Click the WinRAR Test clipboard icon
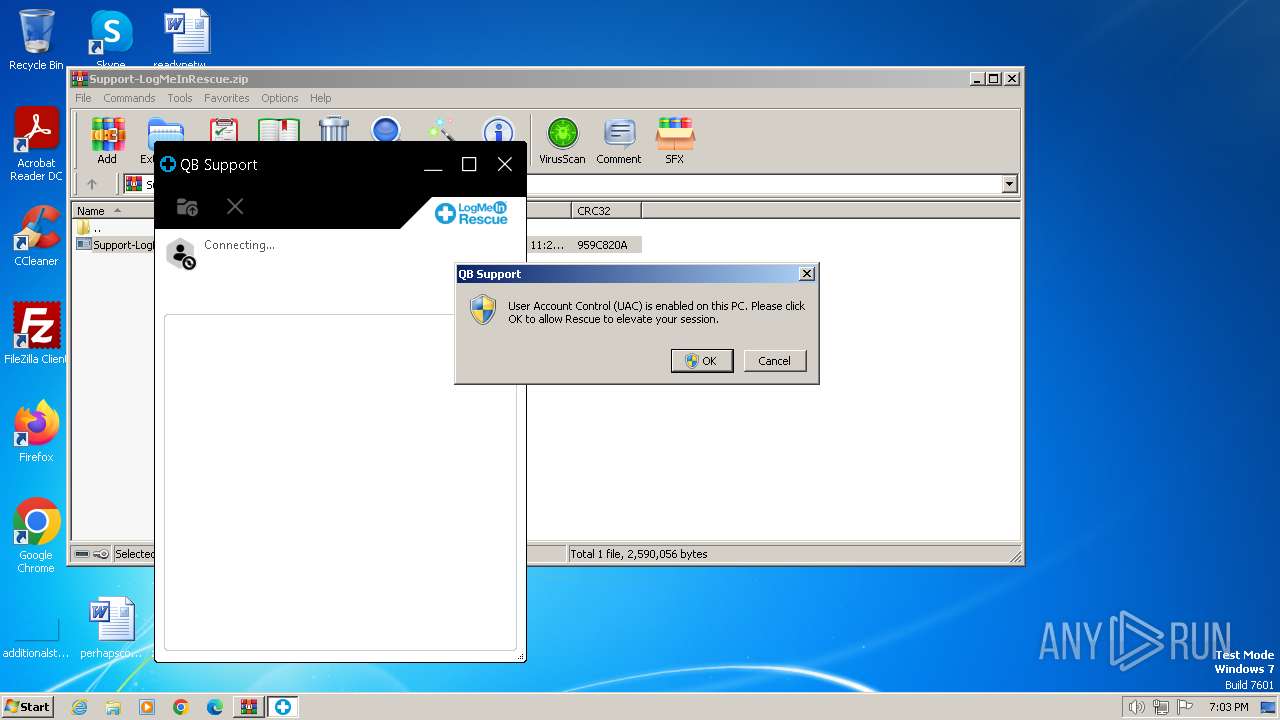 (x=223, y=130)
